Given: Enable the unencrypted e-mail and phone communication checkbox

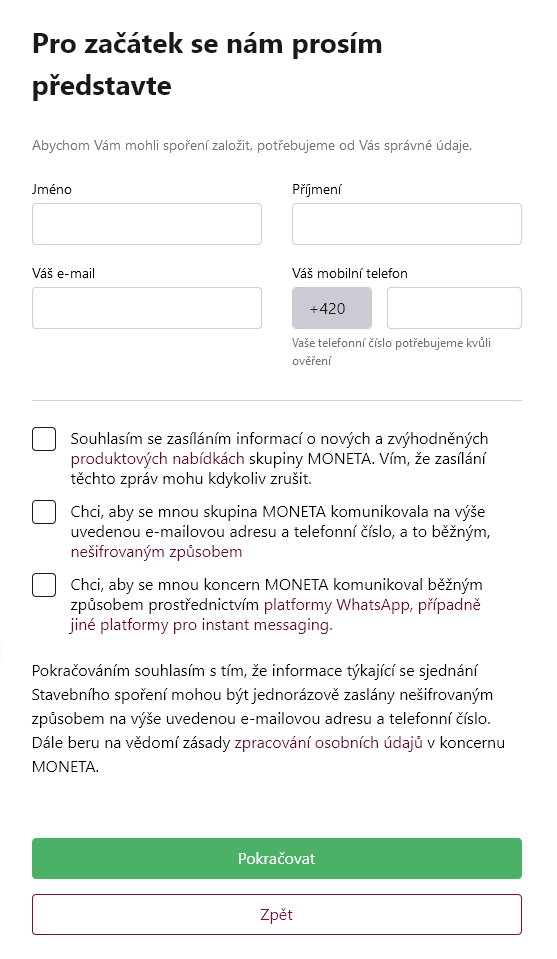Looking at the screenshot, I should [44, 512].
